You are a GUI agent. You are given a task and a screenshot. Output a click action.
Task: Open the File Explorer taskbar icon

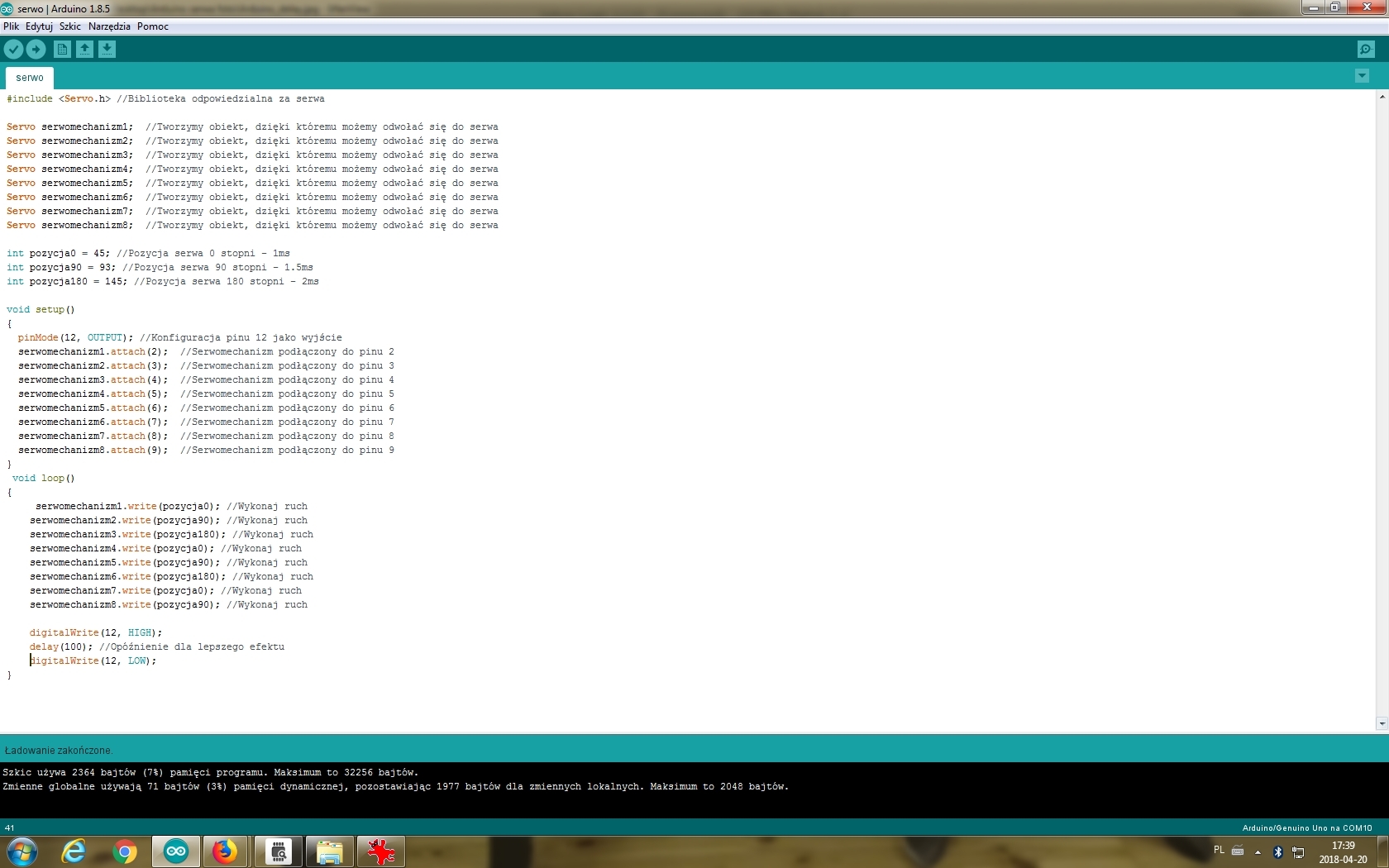click(x=330, y=851)
